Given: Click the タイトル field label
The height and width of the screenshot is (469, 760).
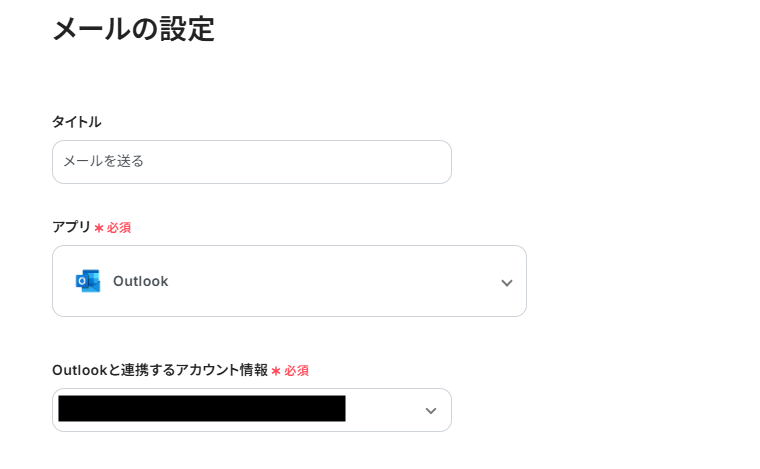Looking at the screenshot, I should 77,122.
